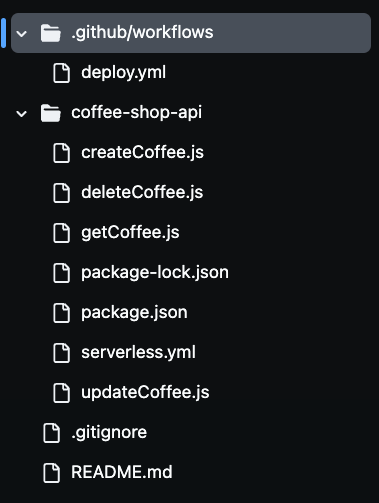Screen dimensions: 379x503
Task: Click the file icon beside serverless.yml
Action: click(62, 353)
